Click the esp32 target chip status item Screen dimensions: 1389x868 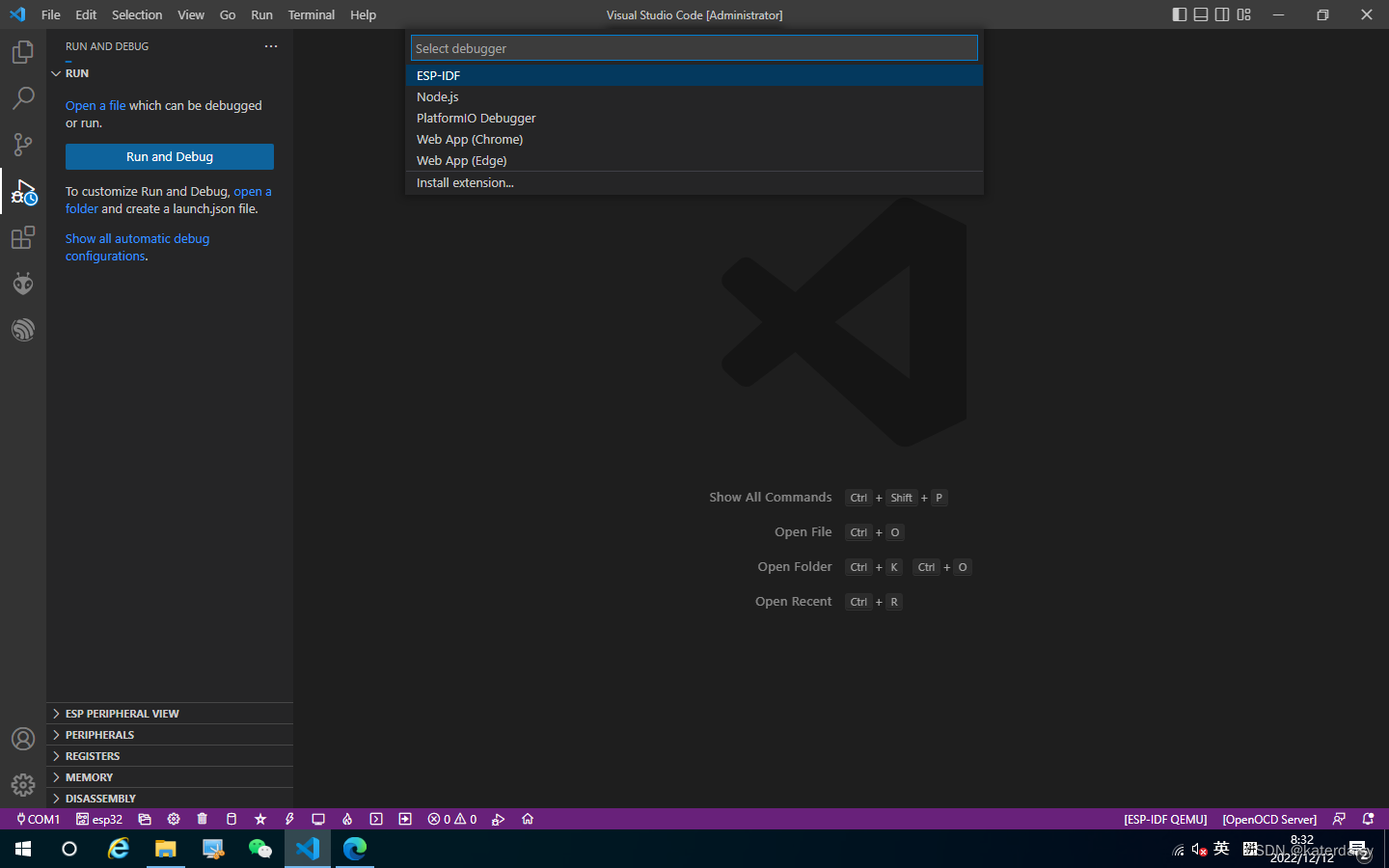click(x=99, y=819)
